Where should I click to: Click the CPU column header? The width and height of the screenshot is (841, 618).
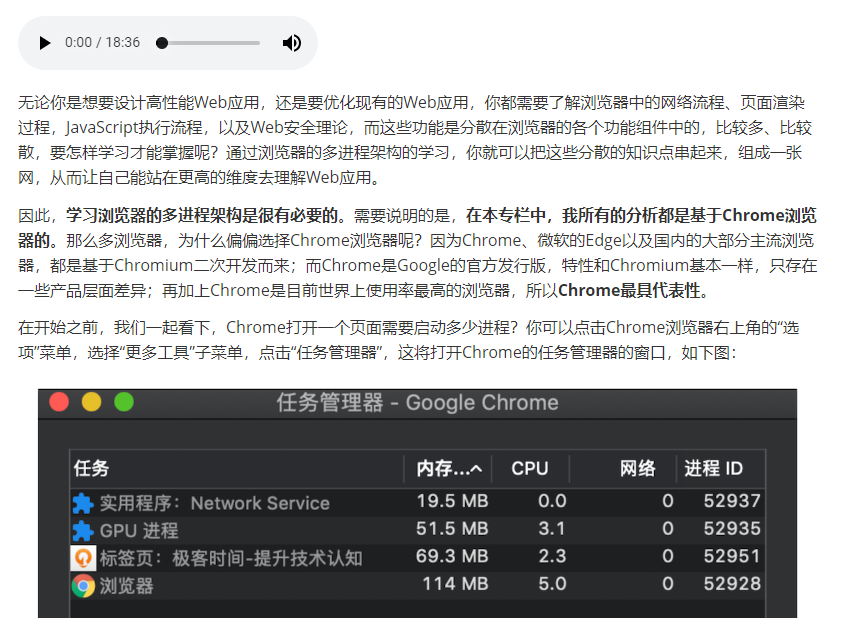(530, 468)
